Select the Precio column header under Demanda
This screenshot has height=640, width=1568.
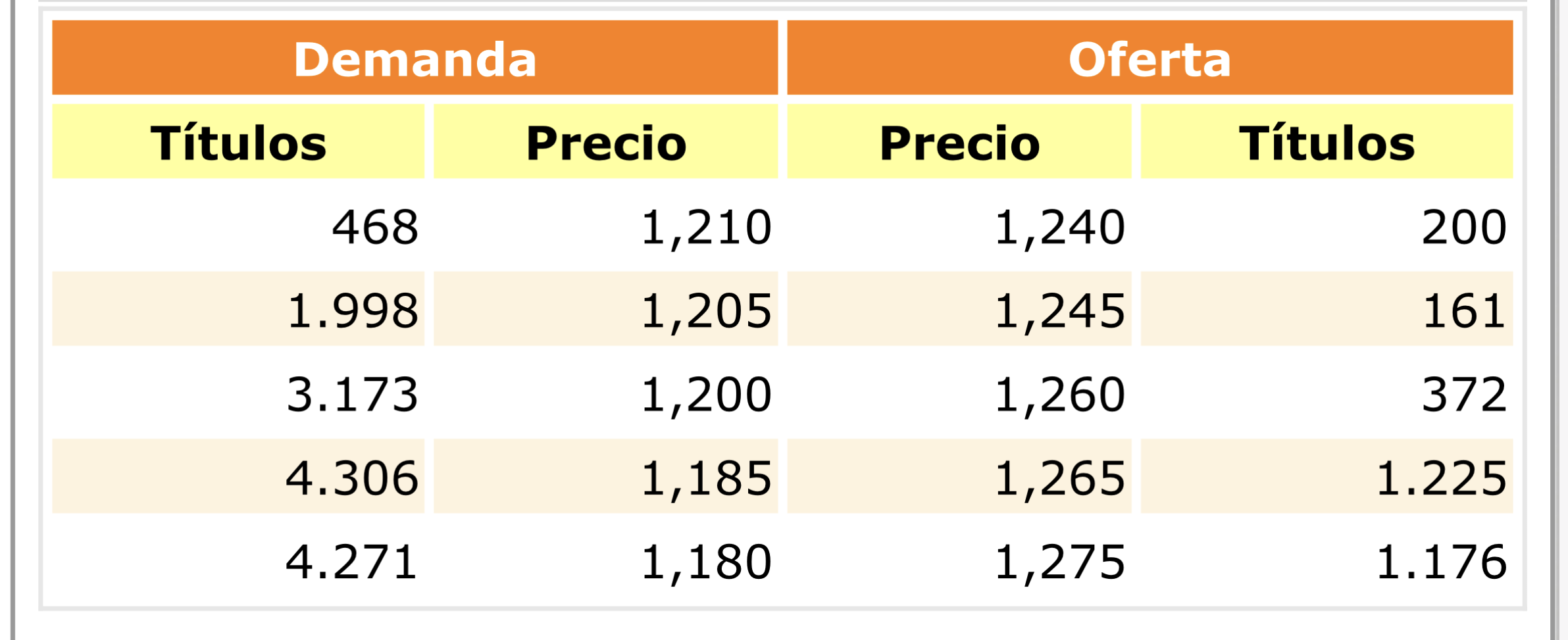point(605,141)
